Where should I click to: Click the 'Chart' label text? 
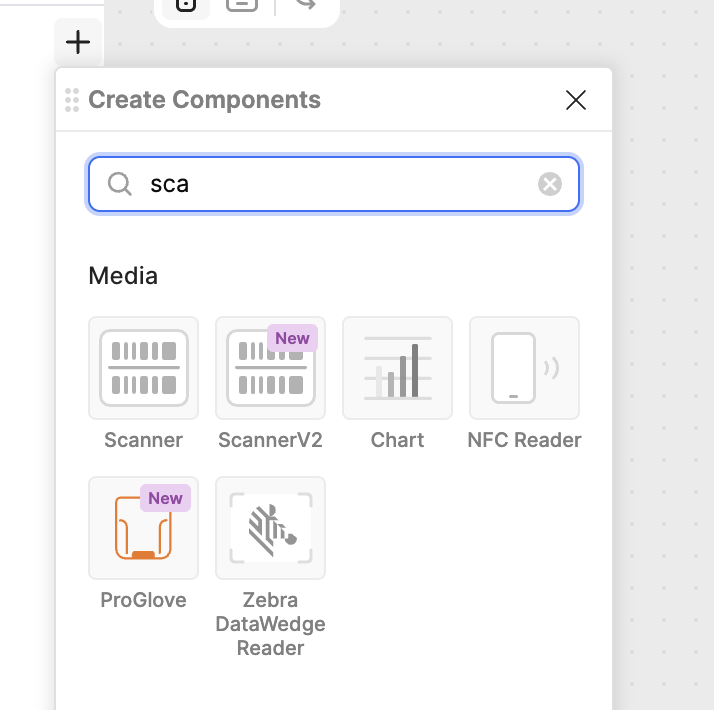click(397, 440)
